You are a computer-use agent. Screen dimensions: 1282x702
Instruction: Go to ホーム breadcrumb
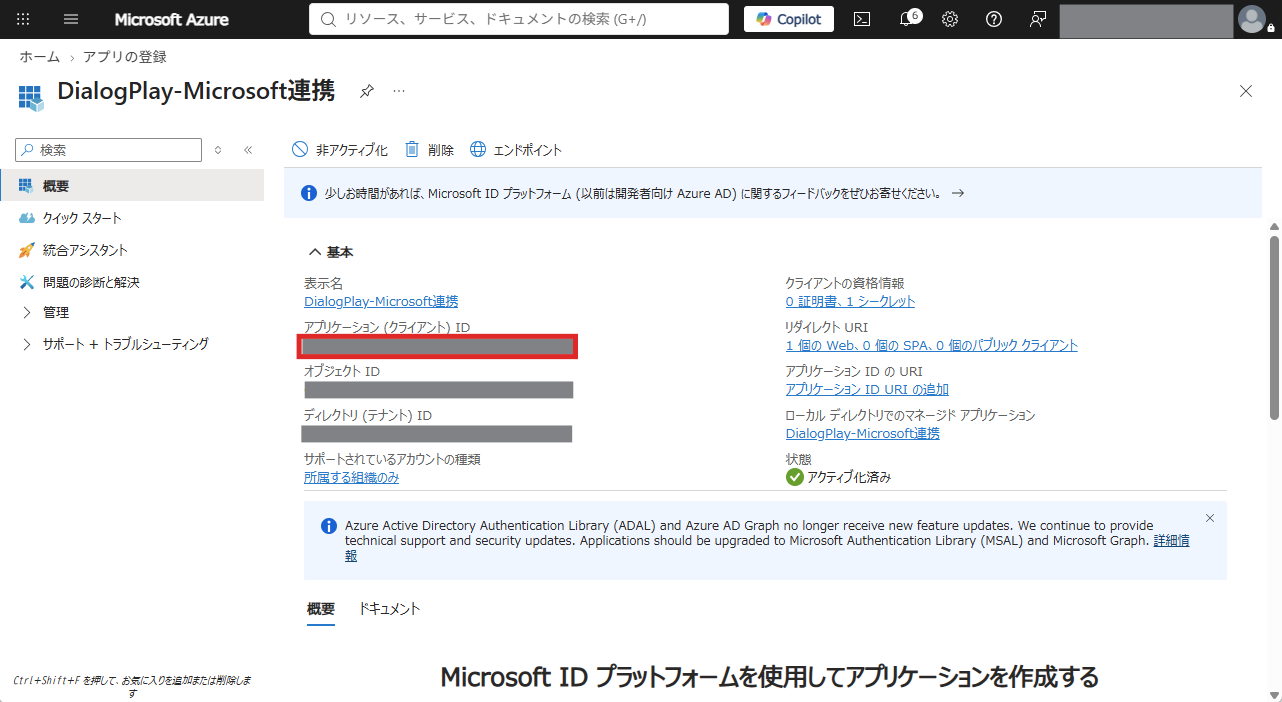point(40,57)
